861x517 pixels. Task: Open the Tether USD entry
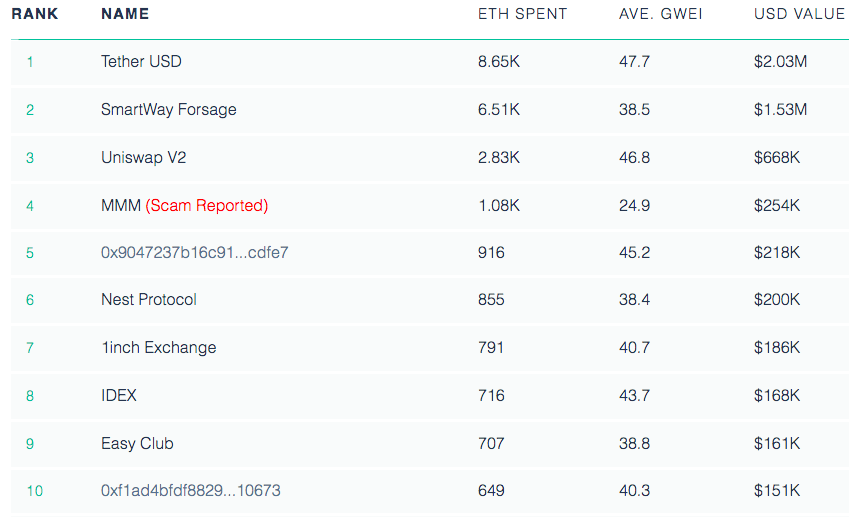pos(141,62)
